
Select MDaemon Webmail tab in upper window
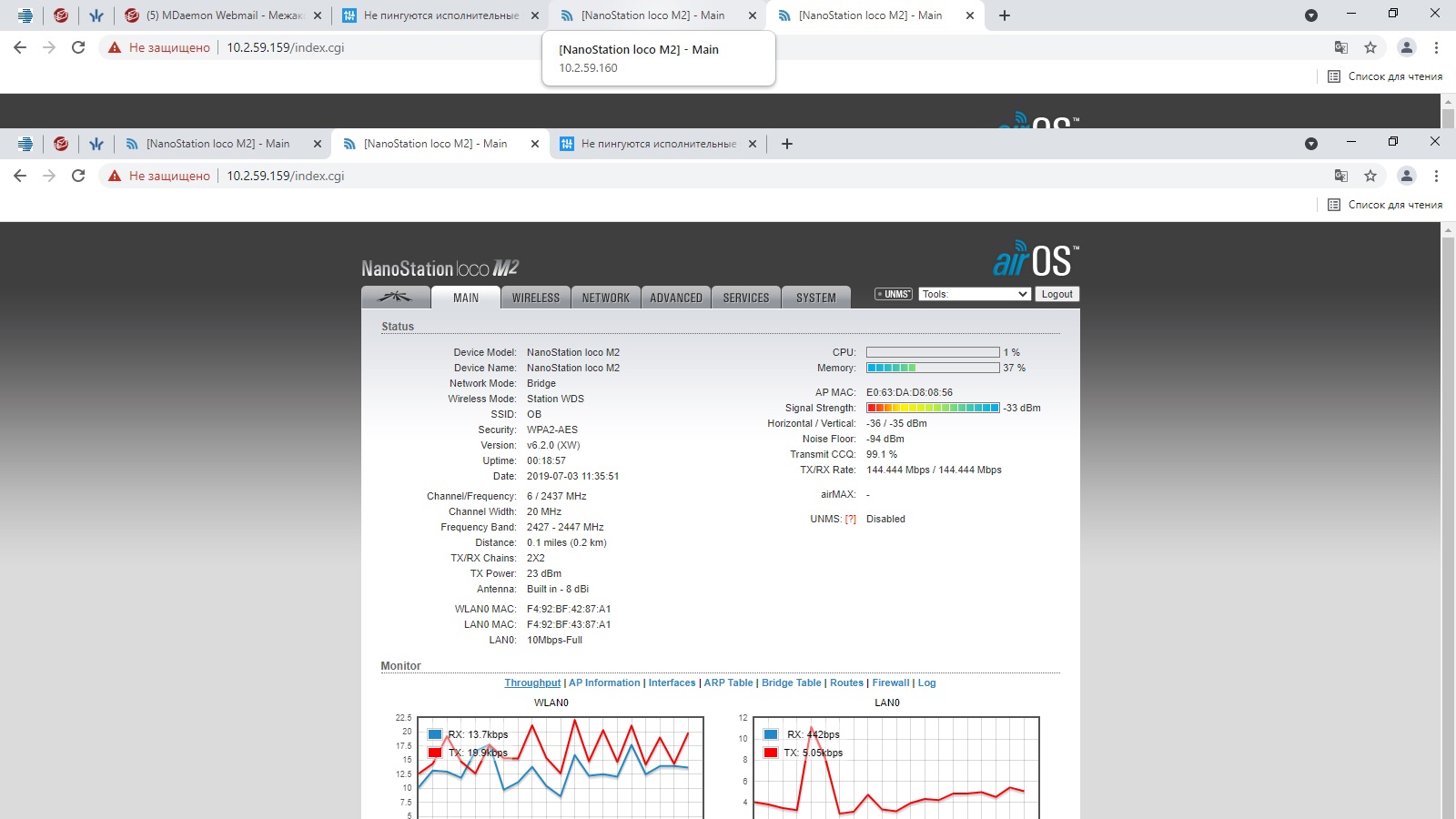click(x=223, y=15)
